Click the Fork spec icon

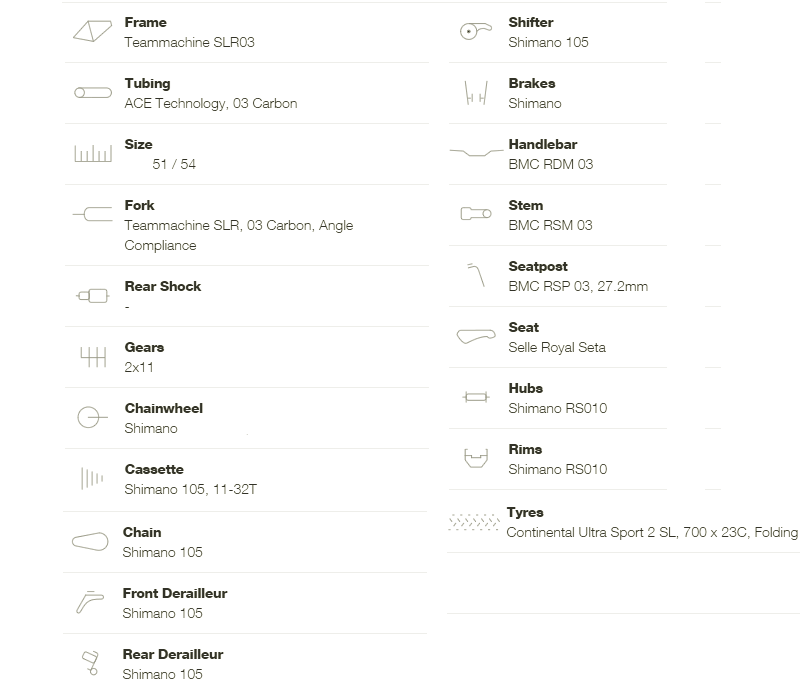click(x=92, y=214)
